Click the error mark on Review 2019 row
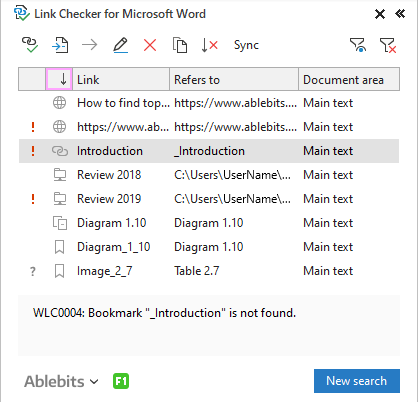418x402 pixels. click(33, 199)
